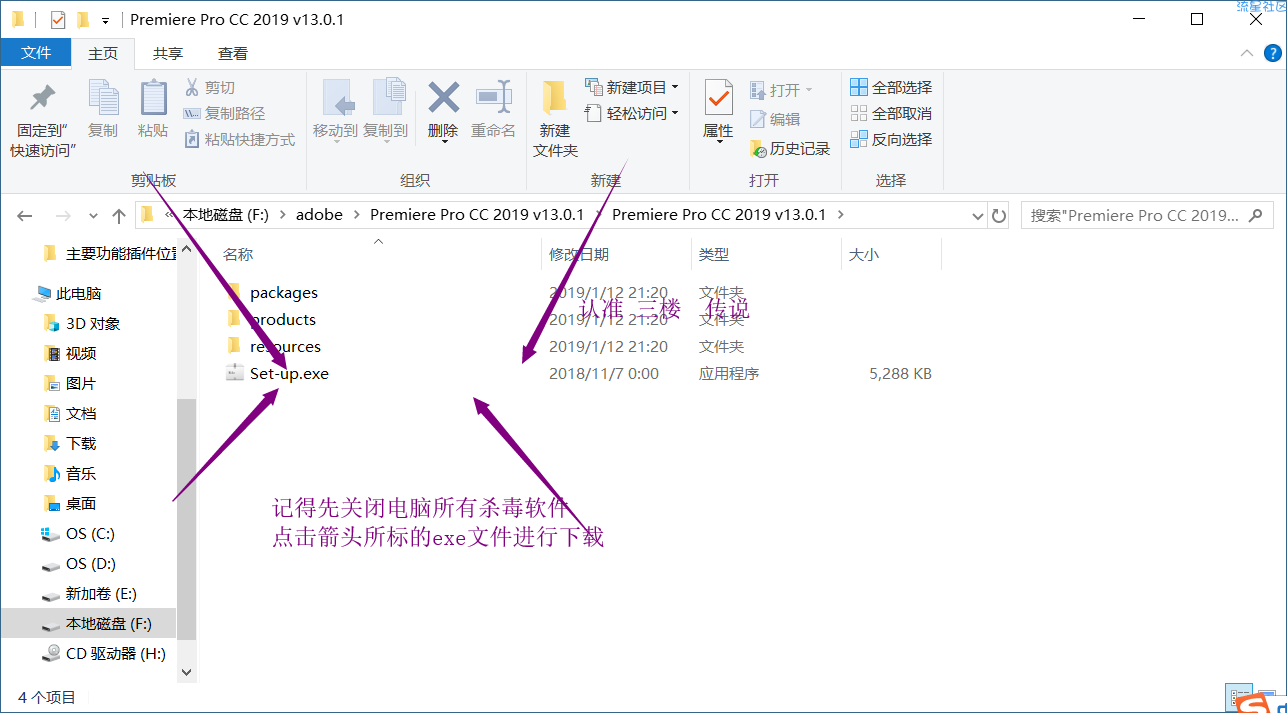The image size is (1287, 713).
Task: Open 3D Objects (3D 对象) in nav pane
Action: [83, 324]
